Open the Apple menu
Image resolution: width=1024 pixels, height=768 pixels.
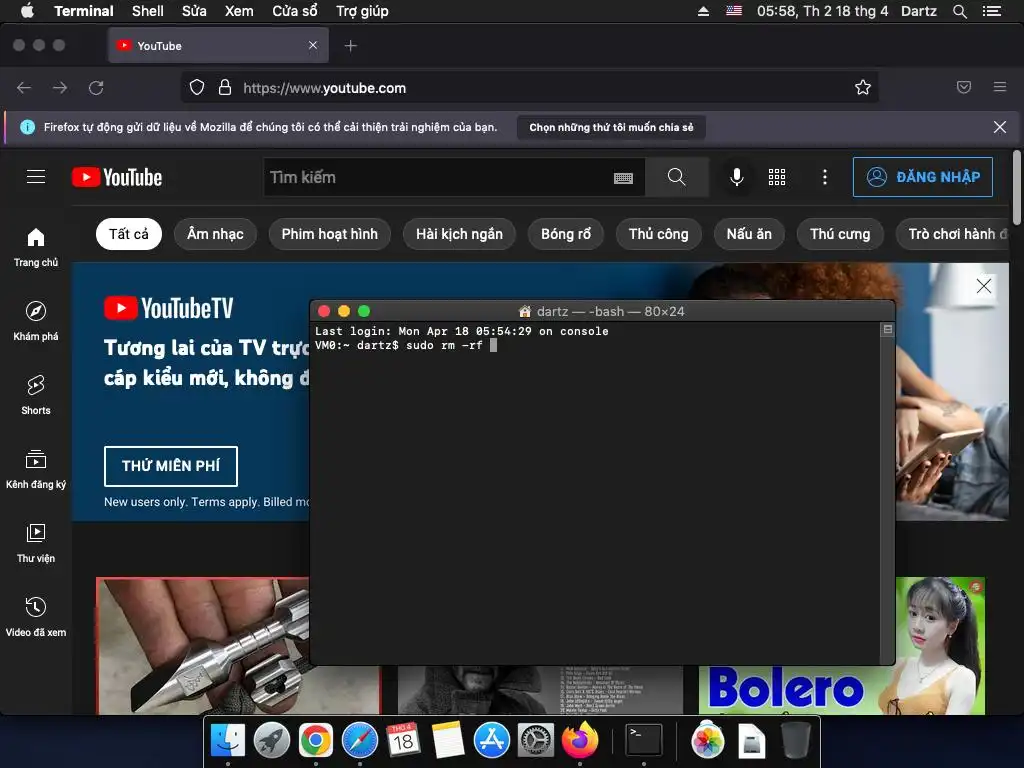(27, 11)
